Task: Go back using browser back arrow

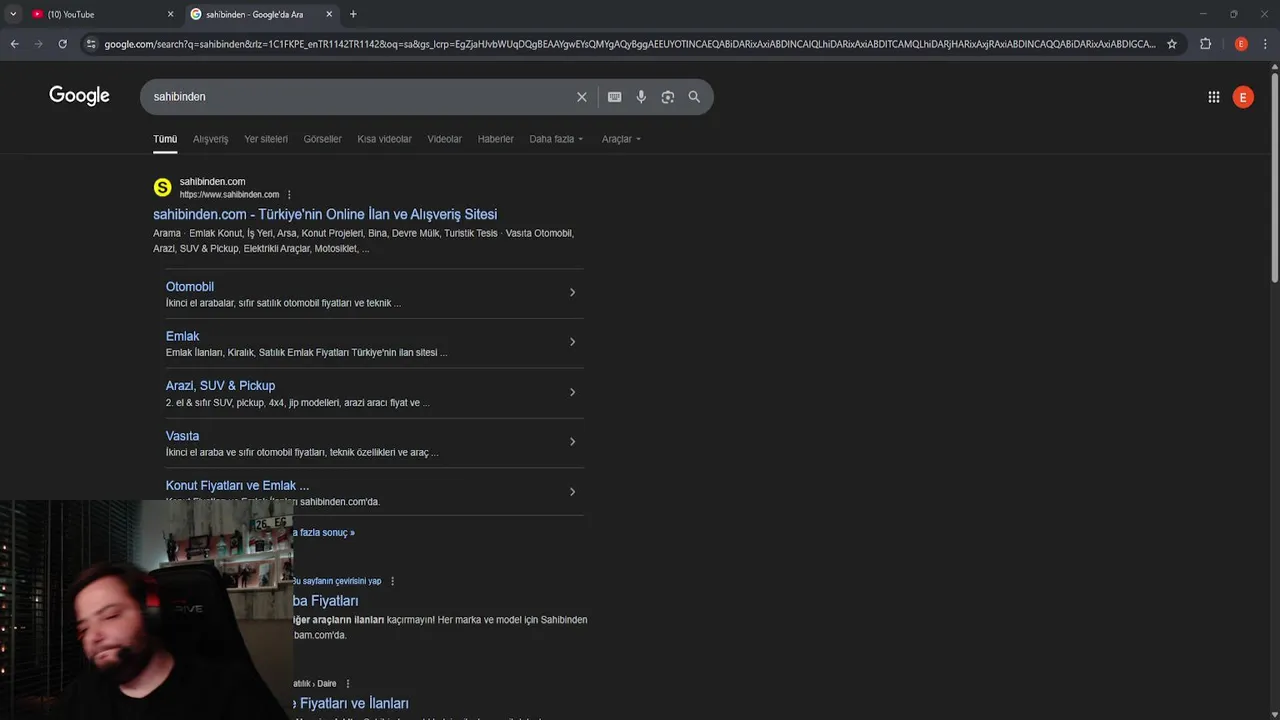Action: 14,44
